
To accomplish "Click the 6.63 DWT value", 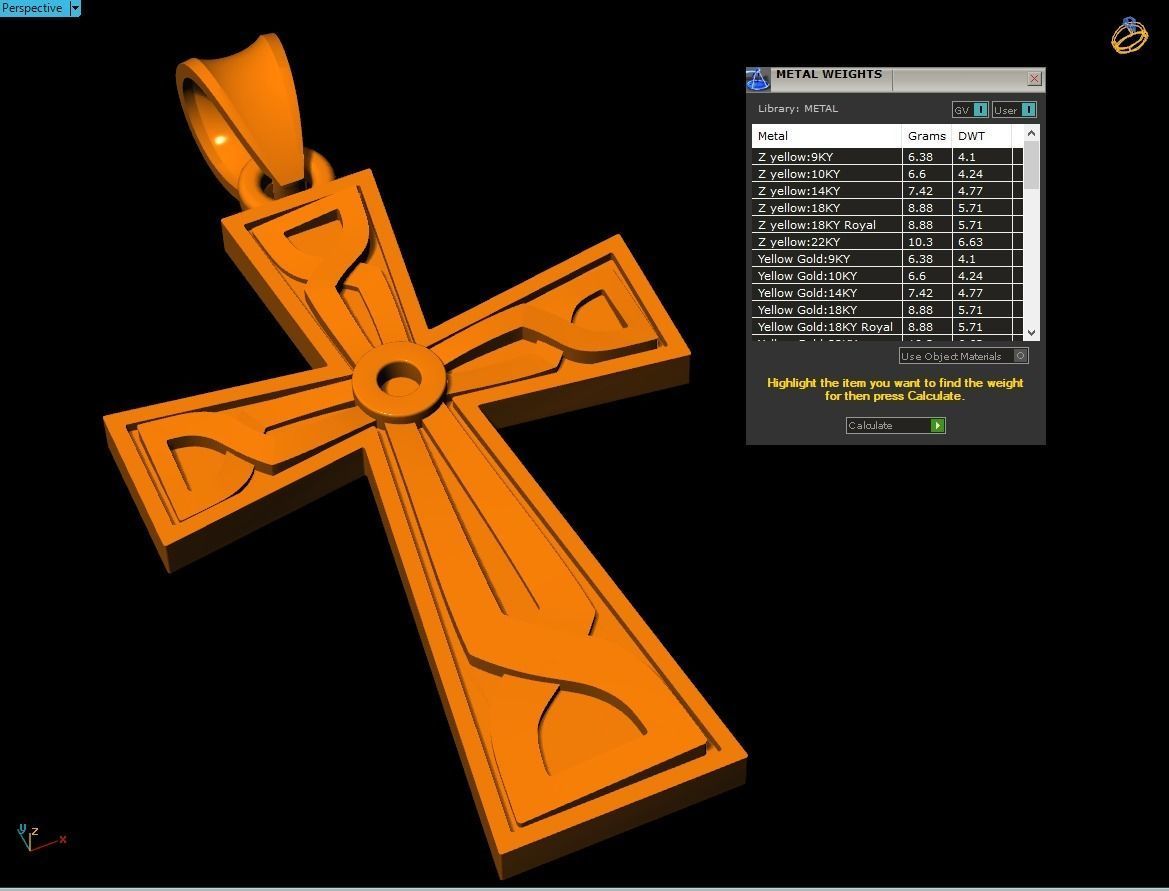I will 970,242.
